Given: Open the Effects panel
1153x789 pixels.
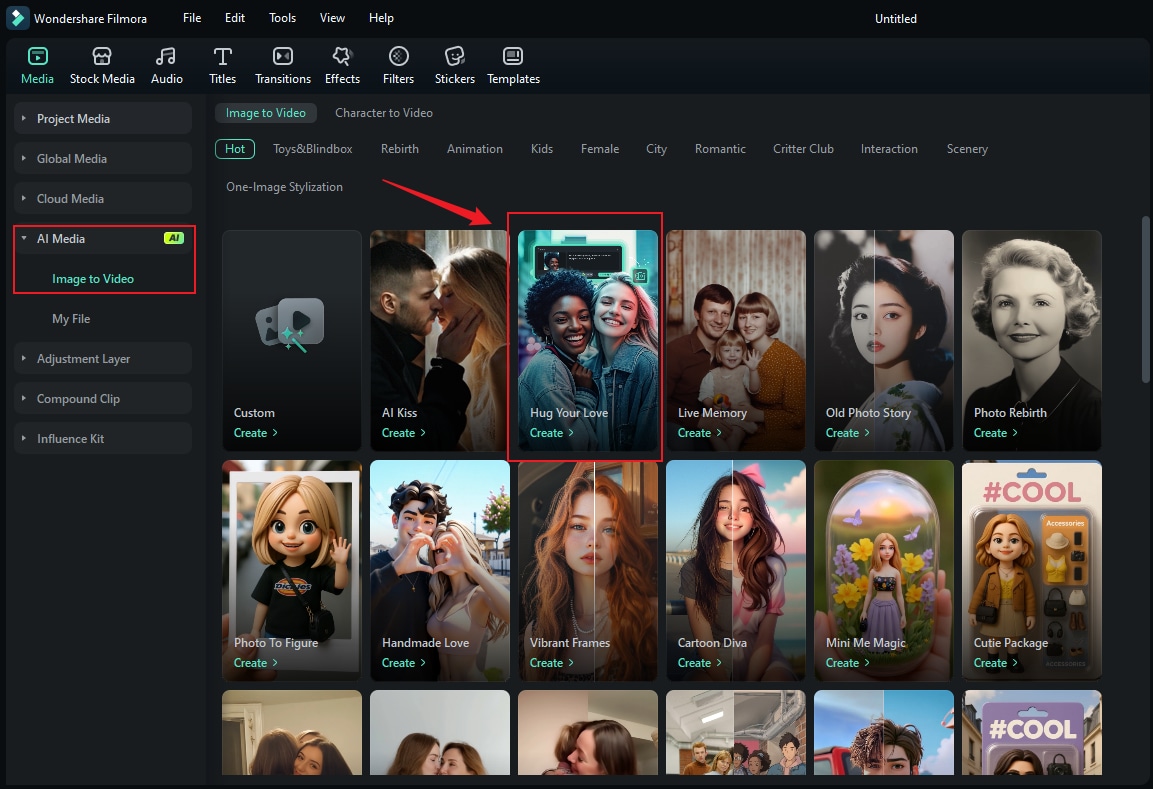Looking at the screenshot, I should (342, 65).
